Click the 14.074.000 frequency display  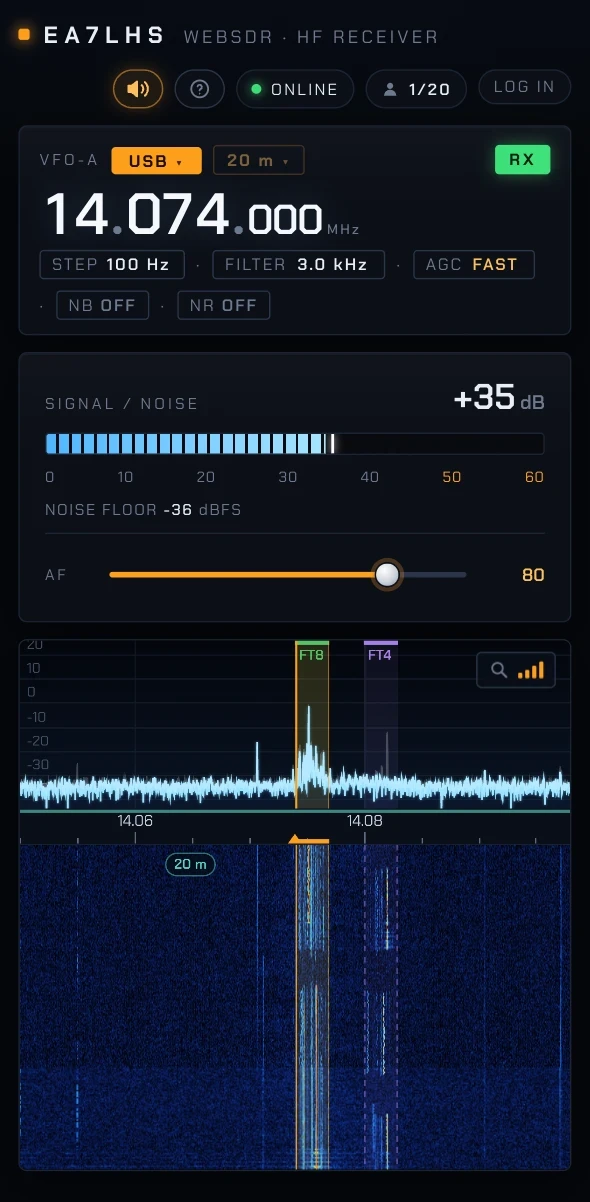[185, 216]
